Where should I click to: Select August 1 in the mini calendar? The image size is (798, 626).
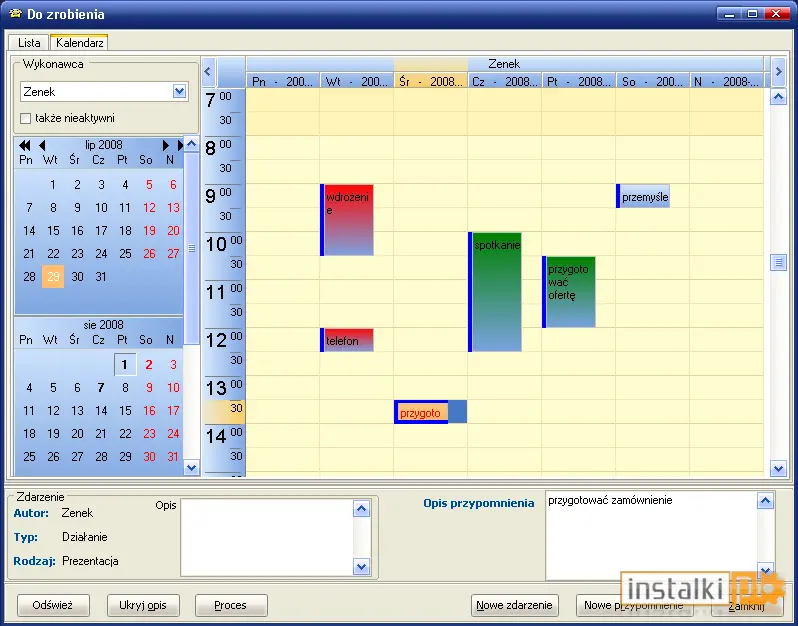coord(125,364)
